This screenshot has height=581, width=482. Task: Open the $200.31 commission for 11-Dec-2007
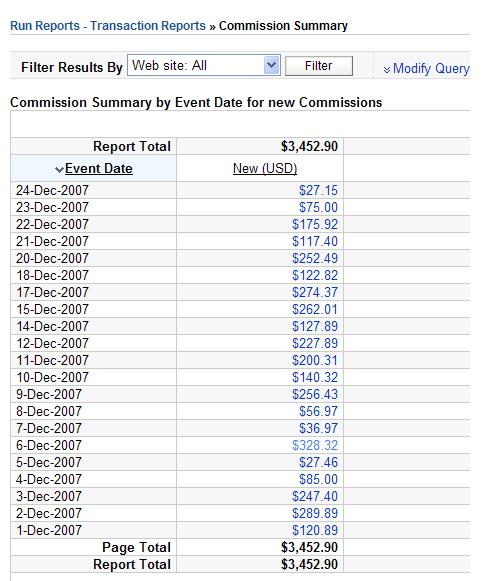[x=315, y=361]
